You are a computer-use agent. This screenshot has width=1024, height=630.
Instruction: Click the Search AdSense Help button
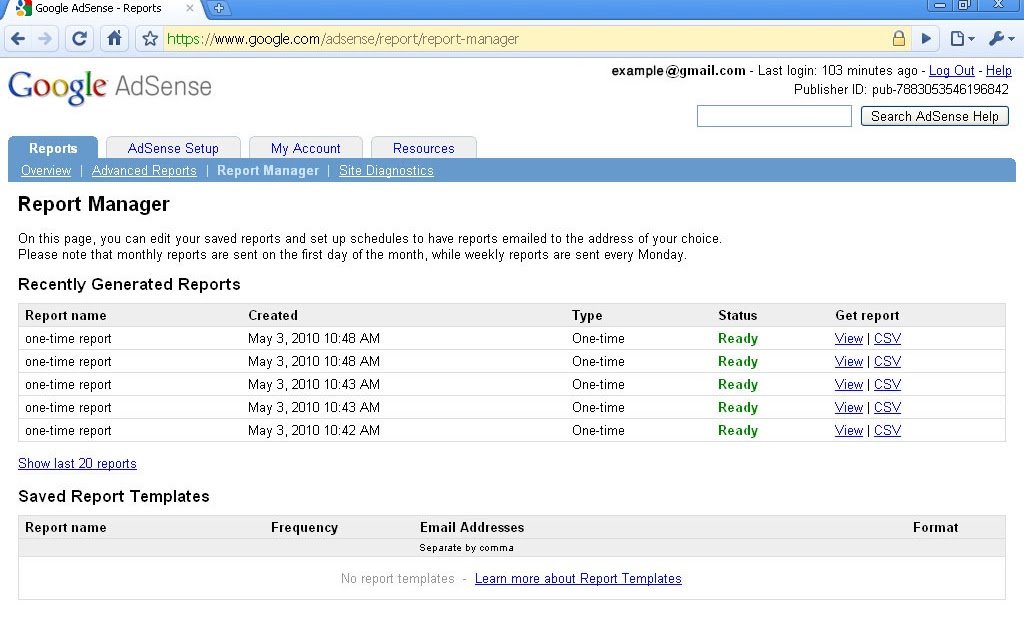(935, 116)
